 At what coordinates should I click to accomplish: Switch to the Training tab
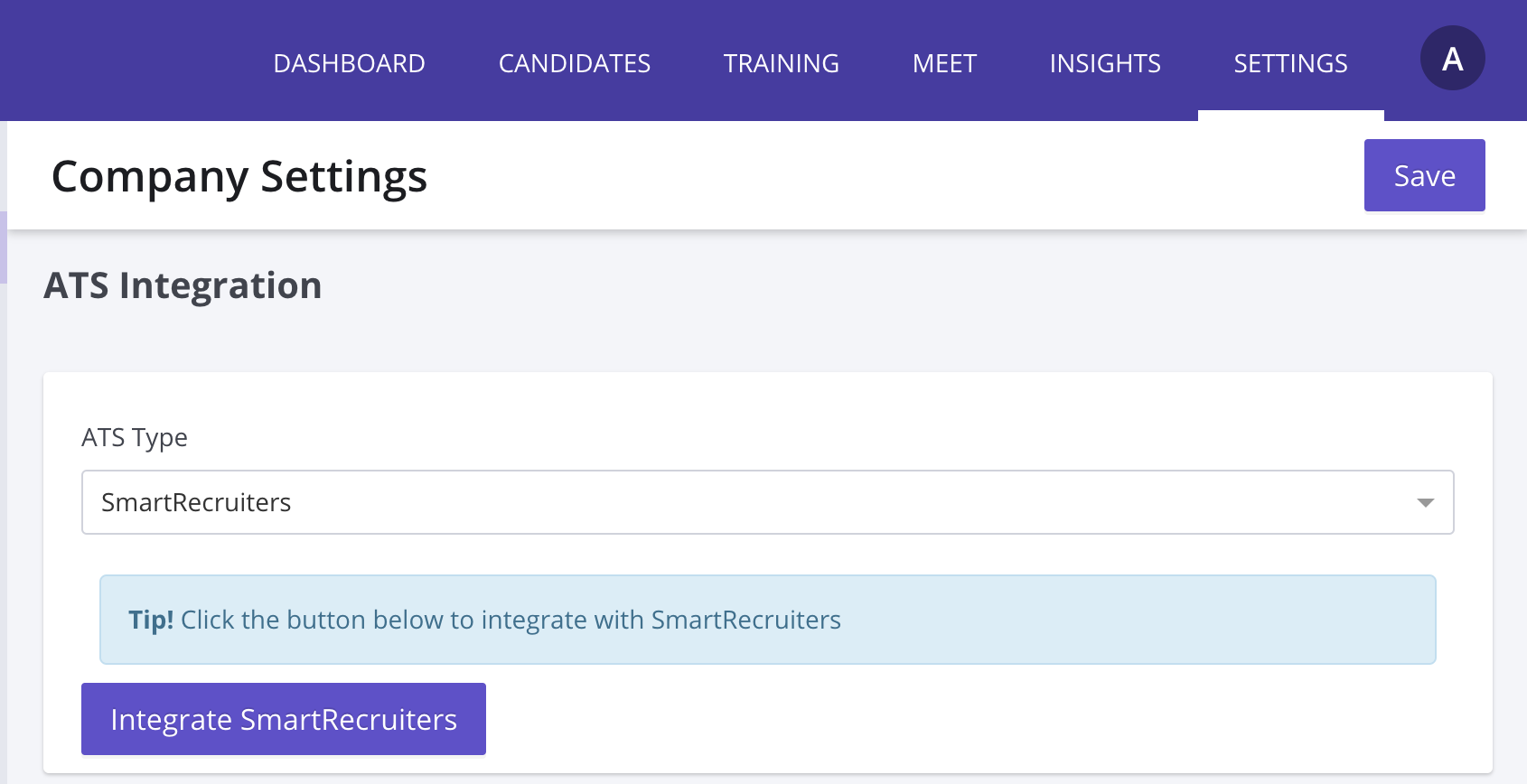[781, 63]
